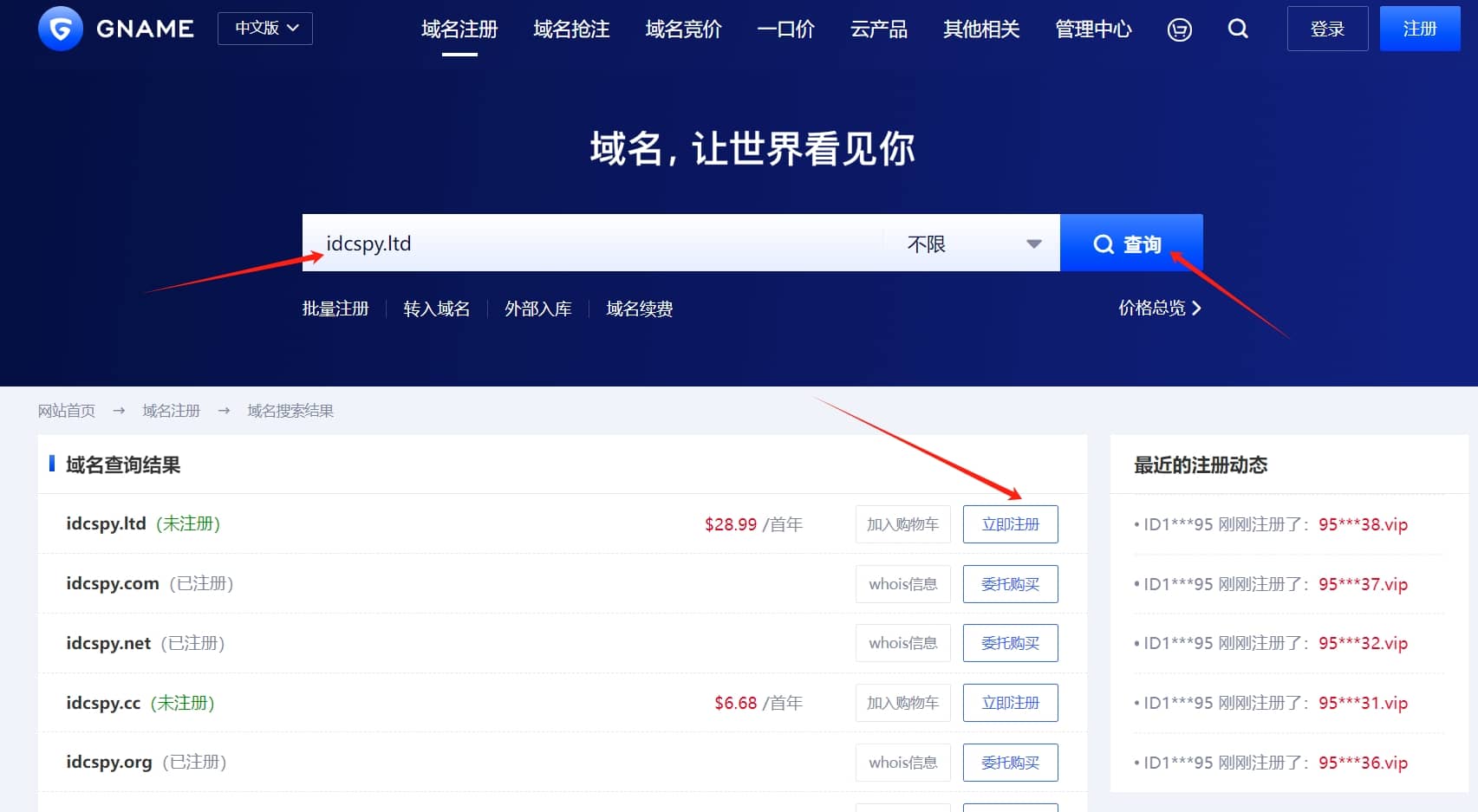
Task: Open the 批量注册 link
Action: tap(335, 309)
